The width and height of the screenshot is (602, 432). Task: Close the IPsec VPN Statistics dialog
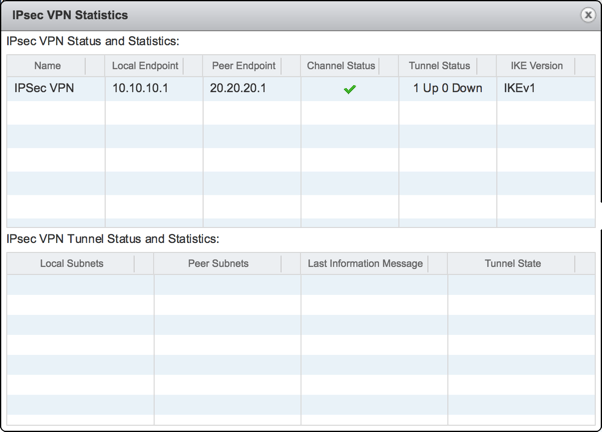tap(588, 15)
